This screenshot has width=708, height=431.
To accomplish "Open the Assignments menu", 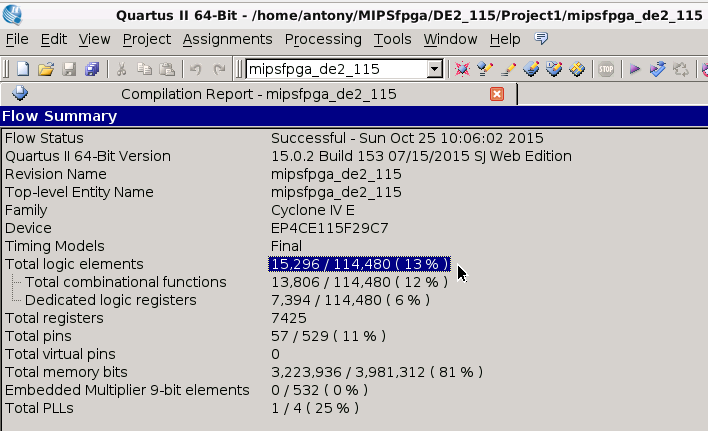I will [x=227, y=39].
